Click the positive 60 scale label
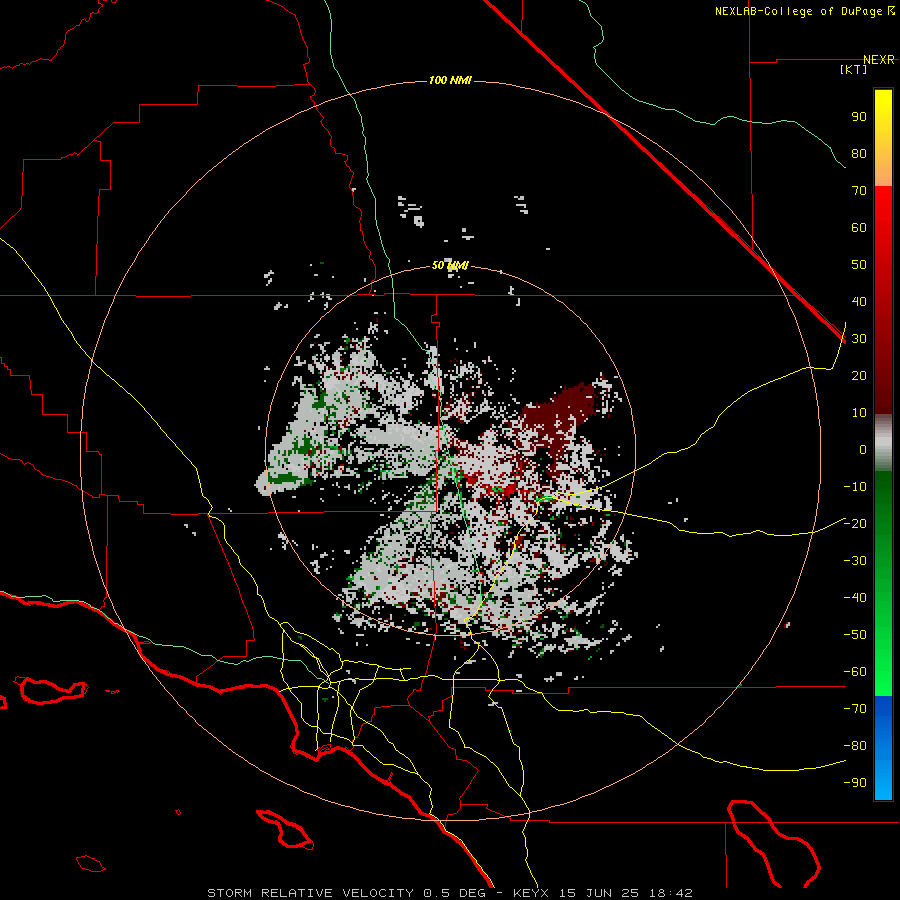Screen dimensions: 900x900 click(x=859, y=227)
